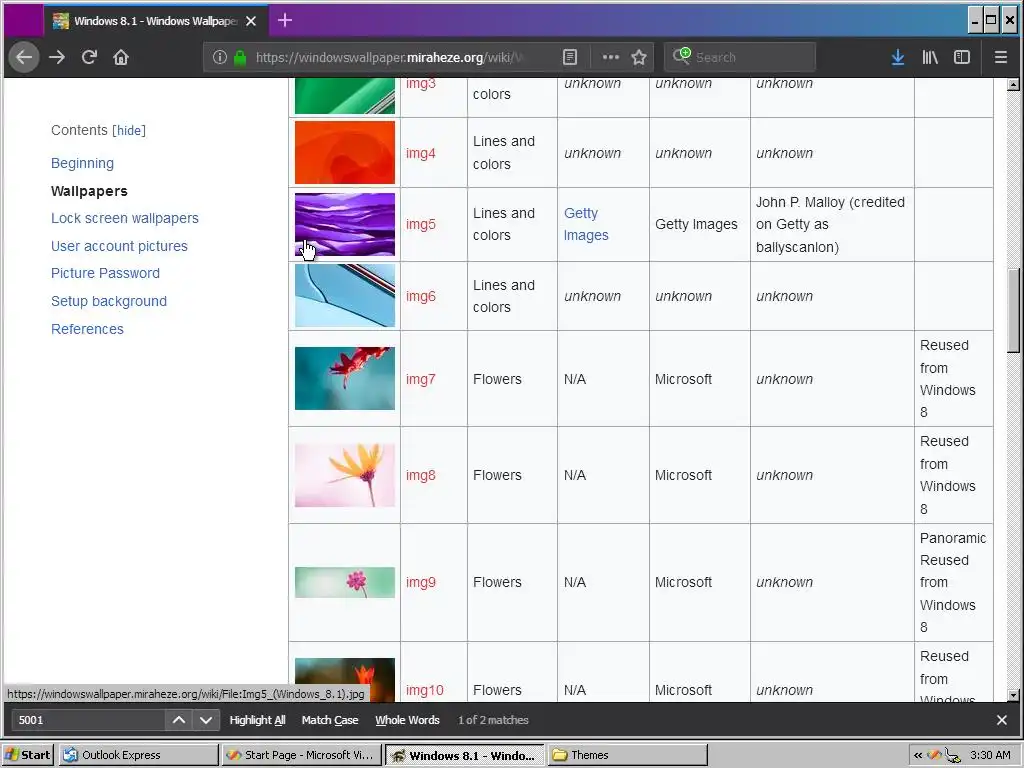
Task: Open the img4 file link
Action: pyautogui.click(x=421, y=153)
